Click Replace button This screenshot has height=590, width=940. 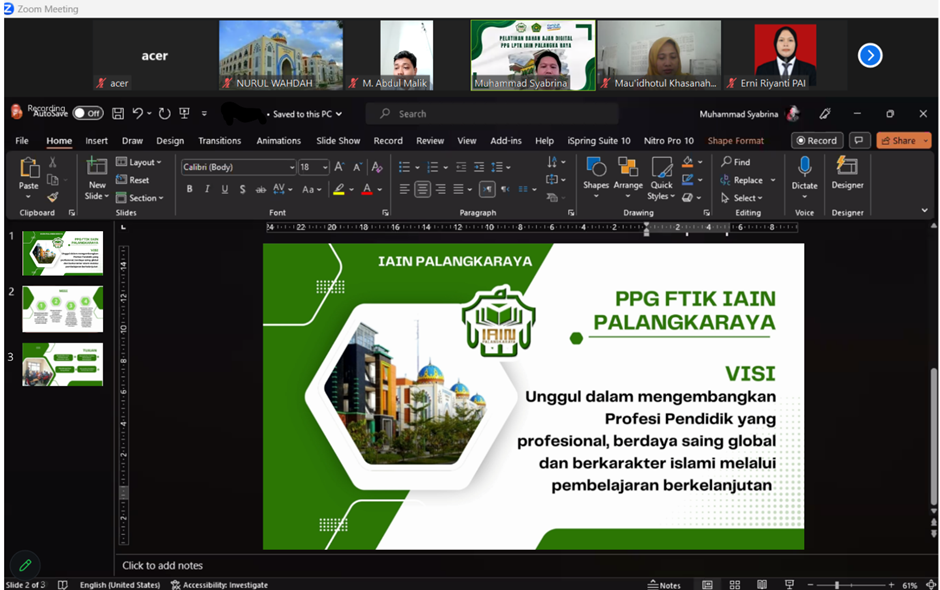click(742, 180)
